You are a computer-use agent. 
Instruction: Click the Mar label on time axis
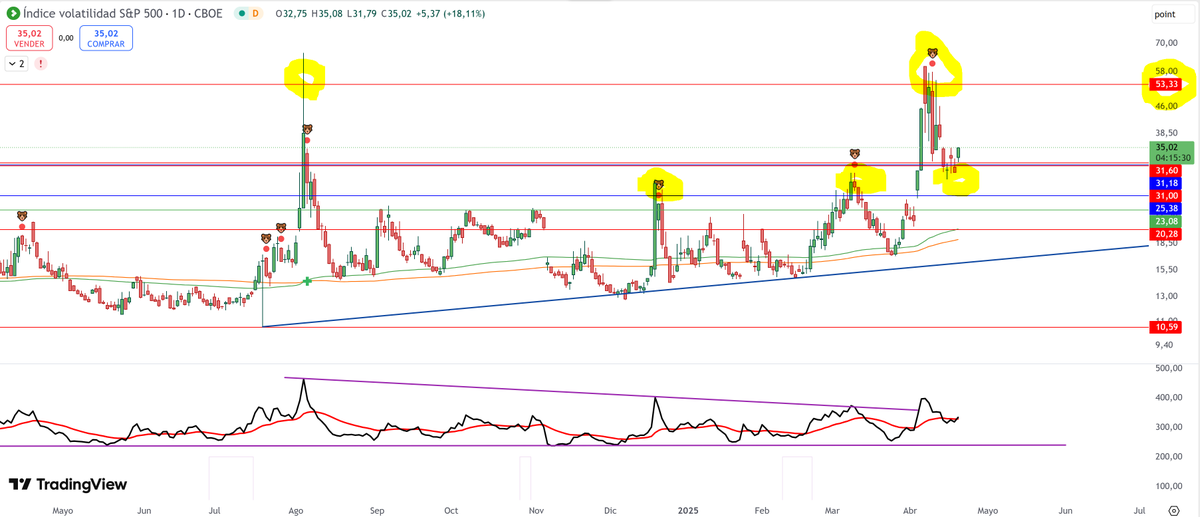833,510
